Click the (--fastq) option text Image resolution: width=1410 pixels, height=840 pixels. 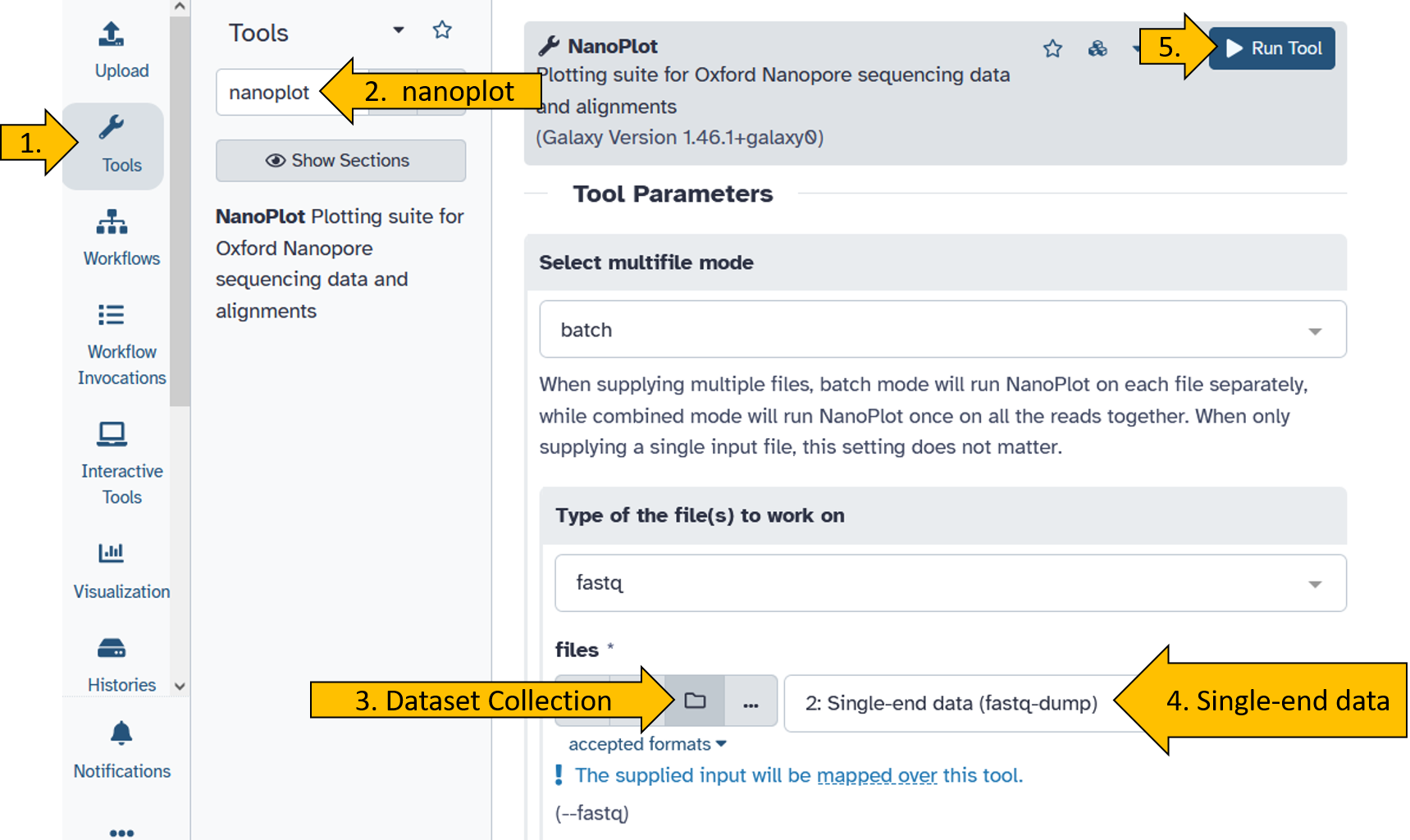click(591, 813)
